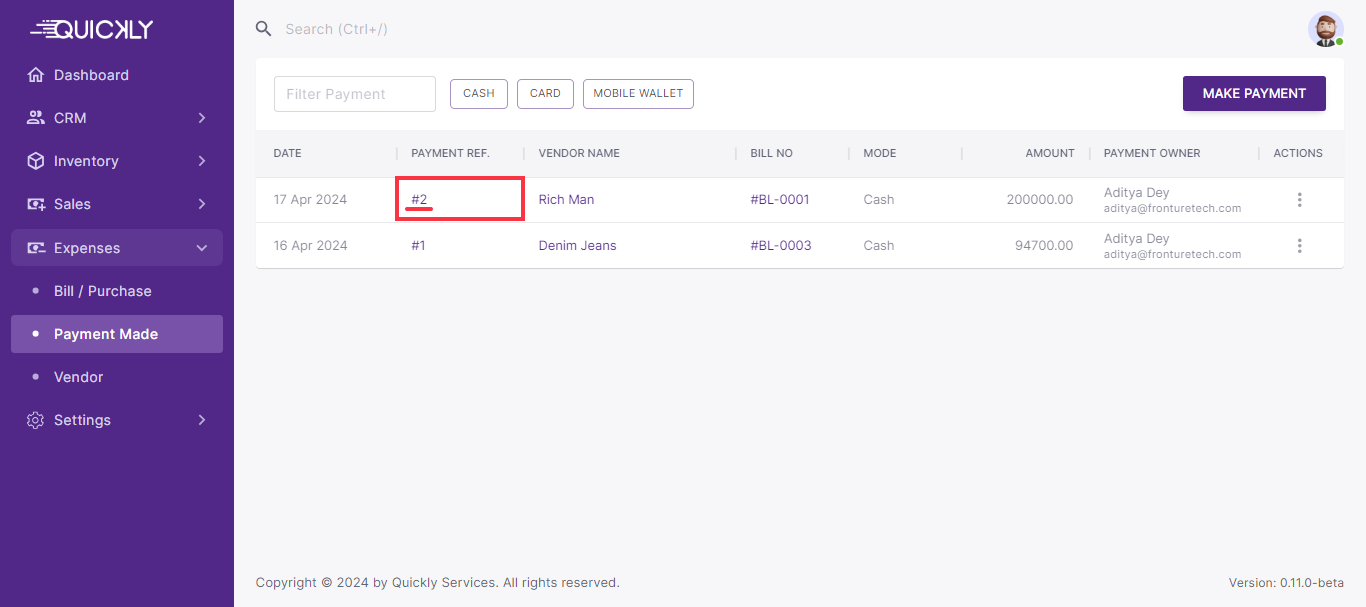Open actions menu for Rich Man payment
The height and width of the screenshot is (607, 1366).
(1299, 200)
